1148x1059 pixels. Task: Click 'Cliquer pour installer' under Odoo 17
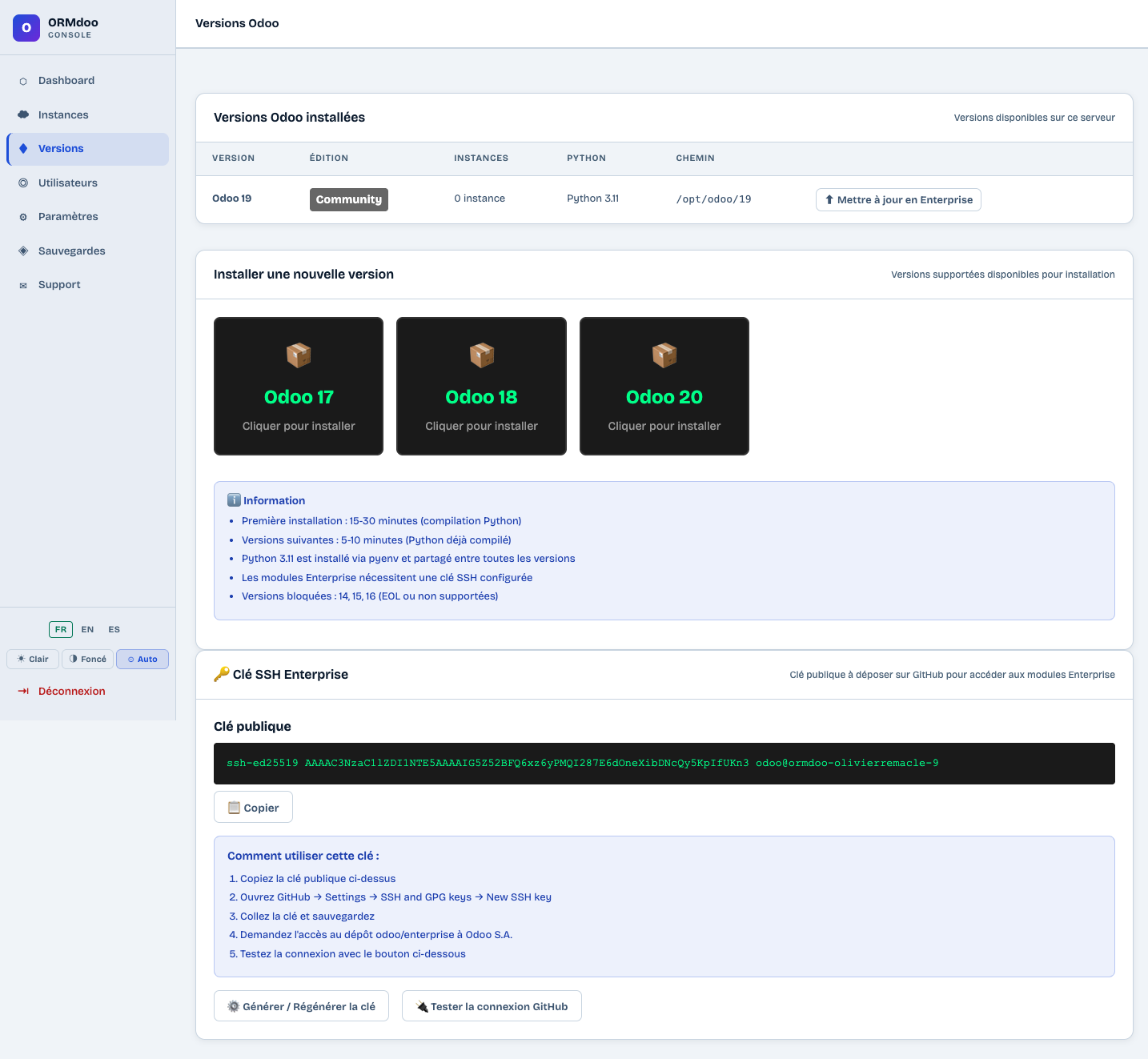299,426
